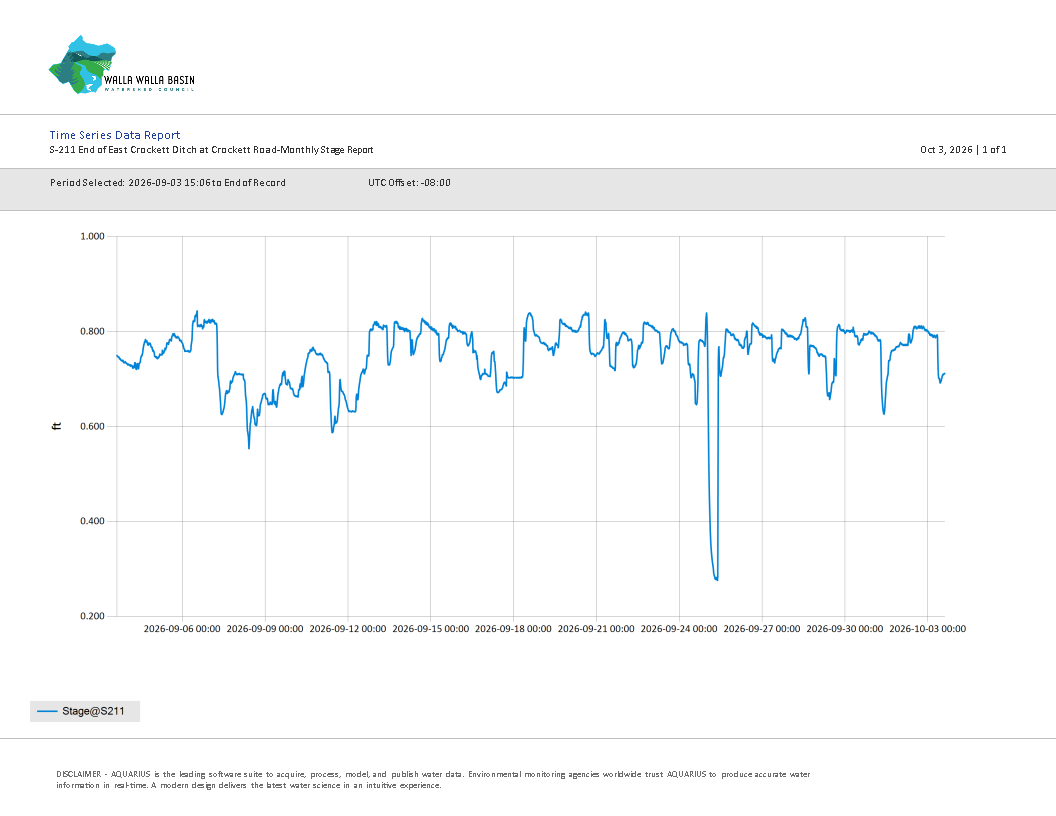Click the 2026-09-09 00:00 date label
Screen dimensions: 1056x816
[265, 629]
